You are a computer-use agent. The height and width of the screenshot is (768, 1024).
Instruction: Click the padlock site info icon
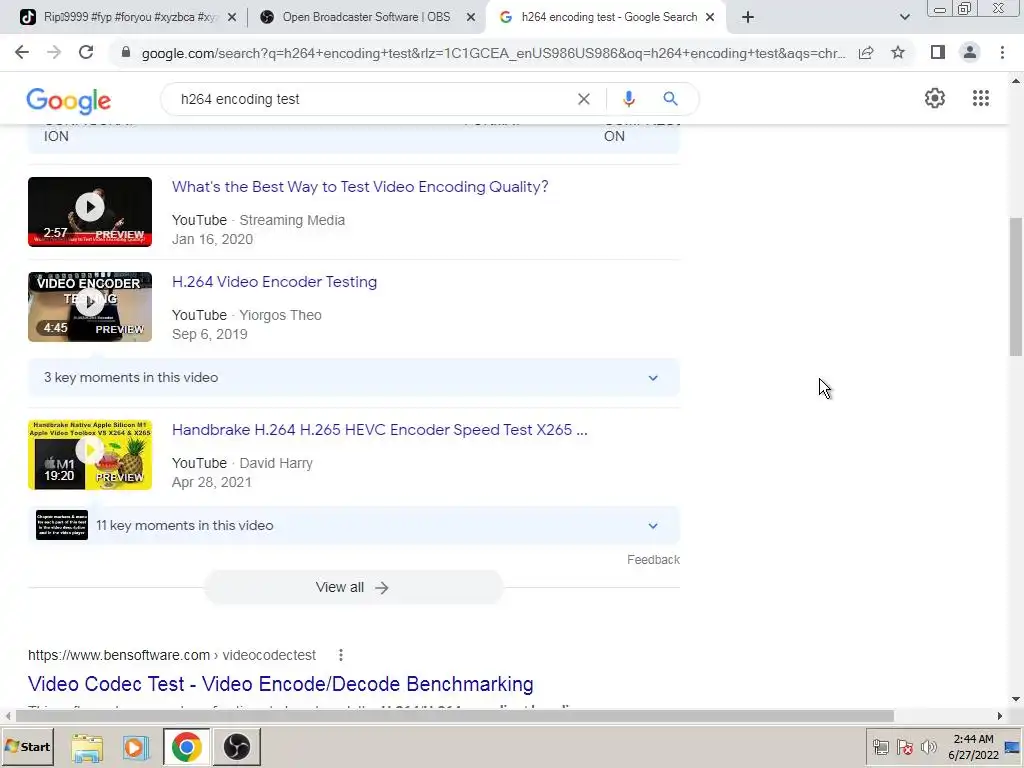(126, 52)
